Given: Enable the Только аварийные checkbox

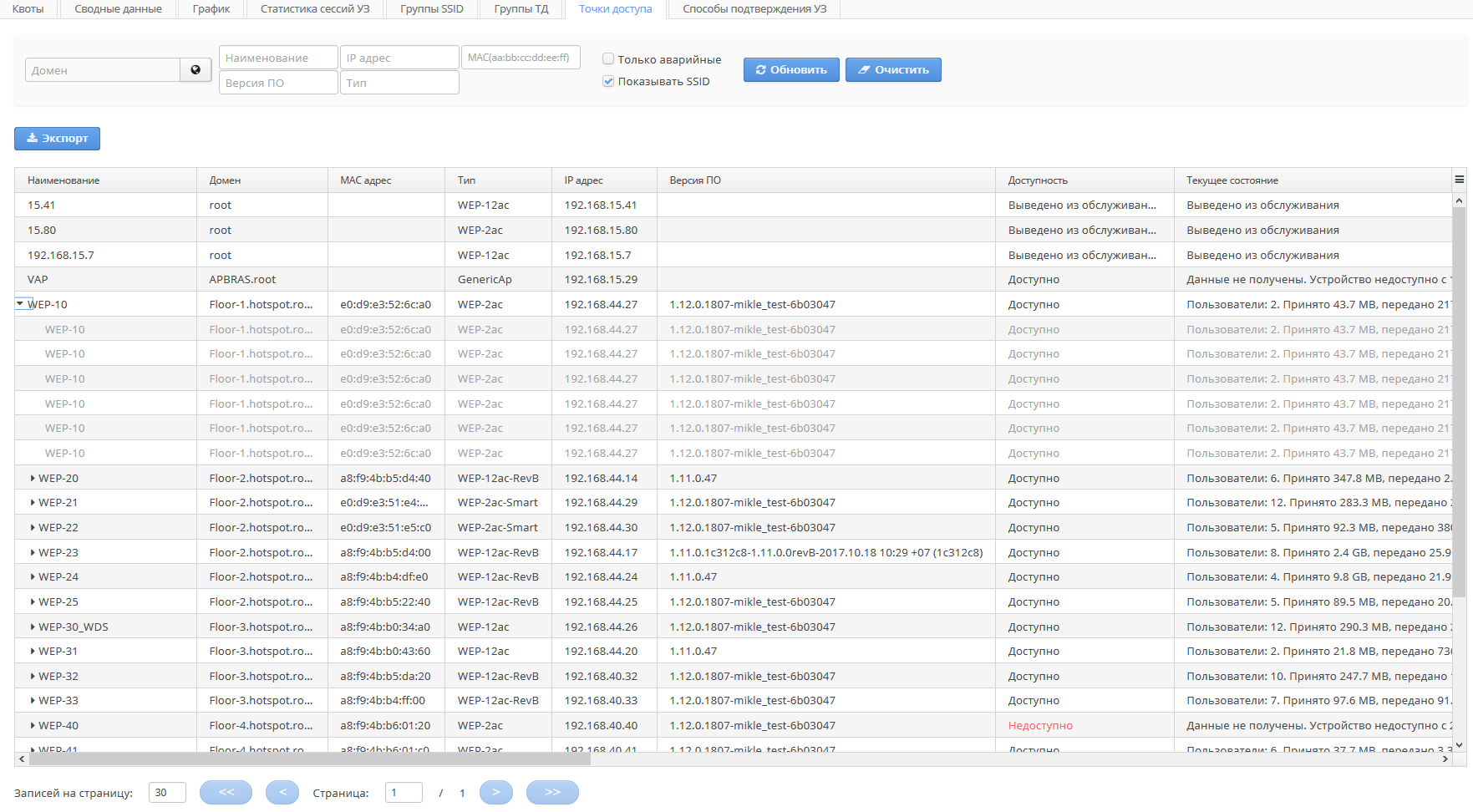Looking at the screenshot, I should tap(608, 59).
